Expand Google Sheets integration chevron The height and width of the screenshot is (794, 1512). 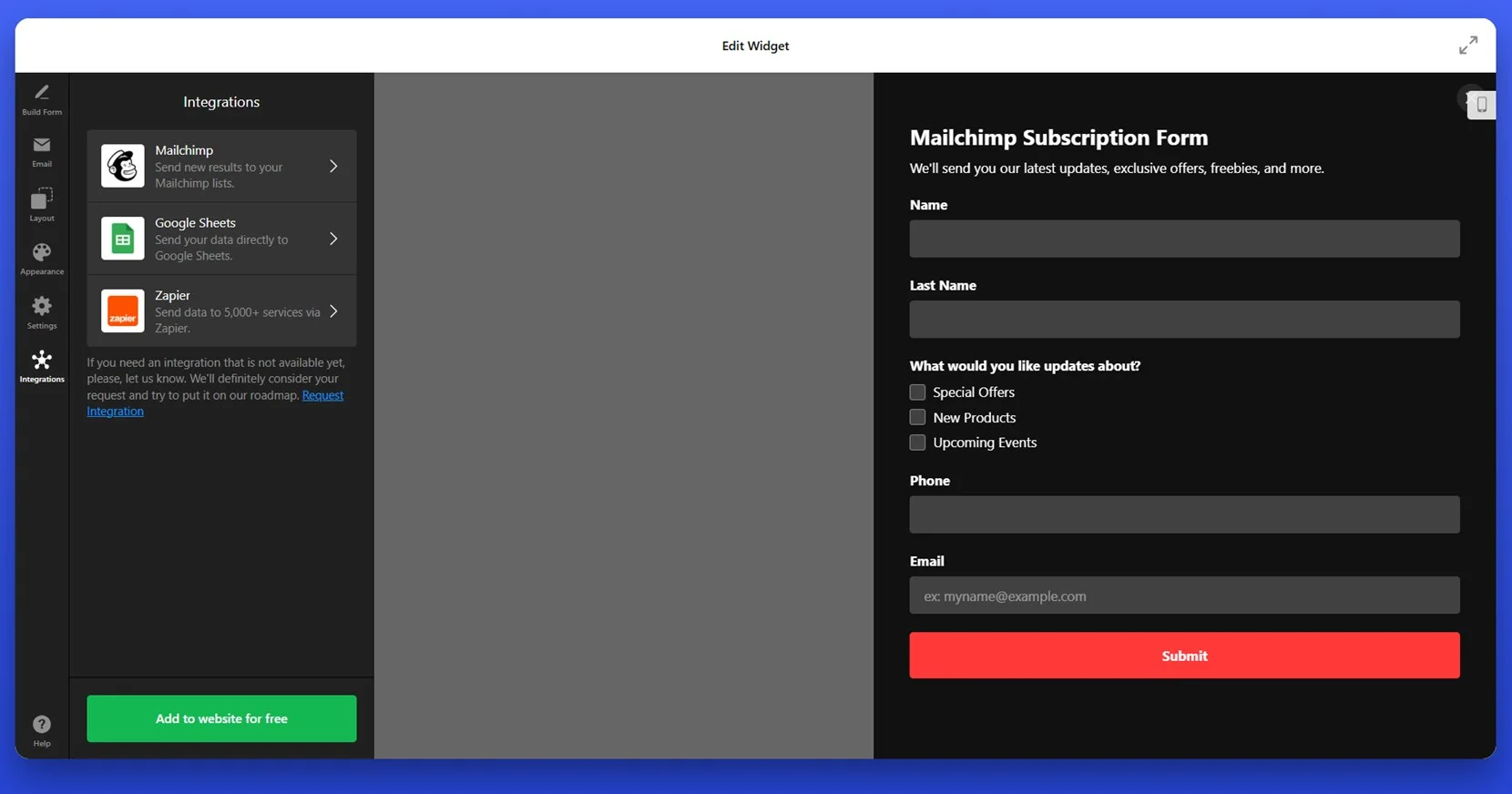[333, 239]
